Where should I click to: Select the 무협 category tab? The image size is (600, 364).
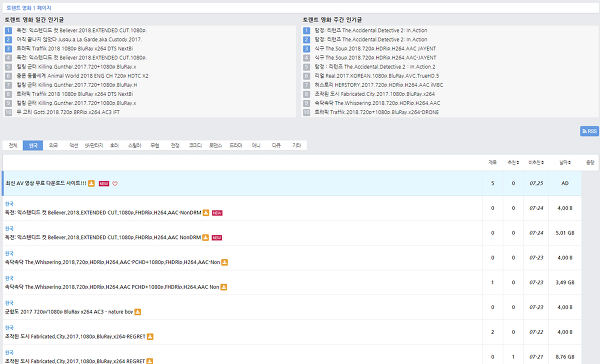155,145
